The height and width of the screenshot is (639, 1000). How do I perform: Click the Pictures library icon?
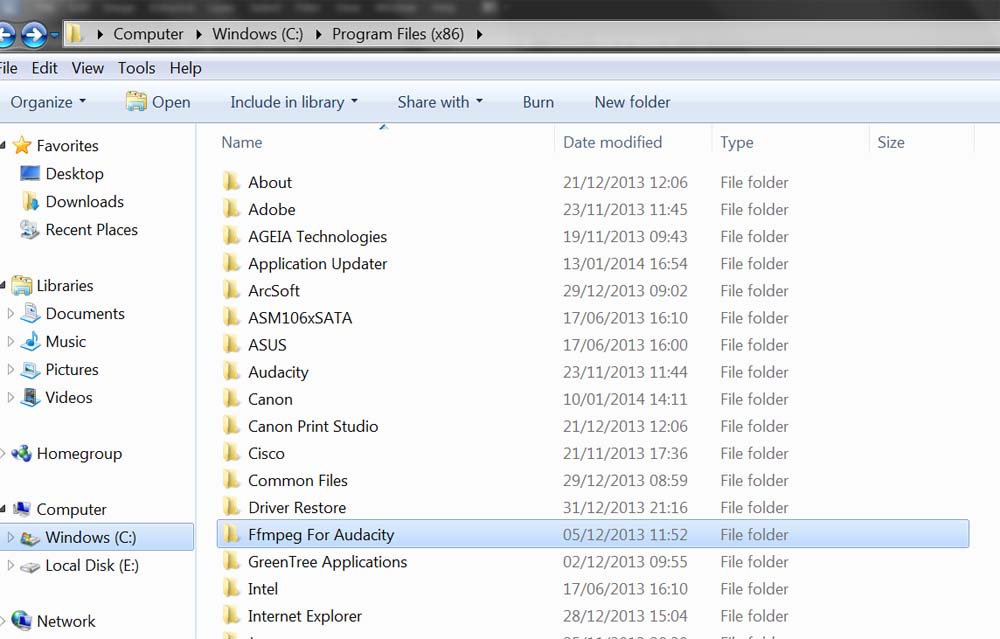click(30, 369)
